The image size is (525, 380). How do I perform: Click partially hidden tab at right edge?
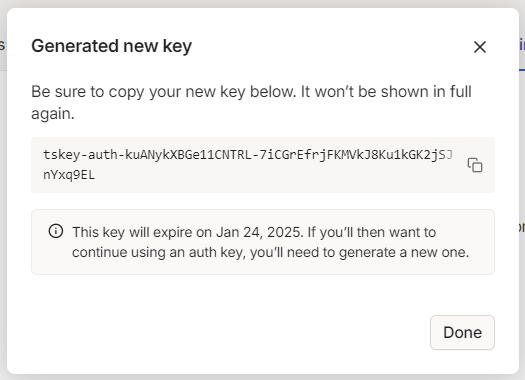522,45
